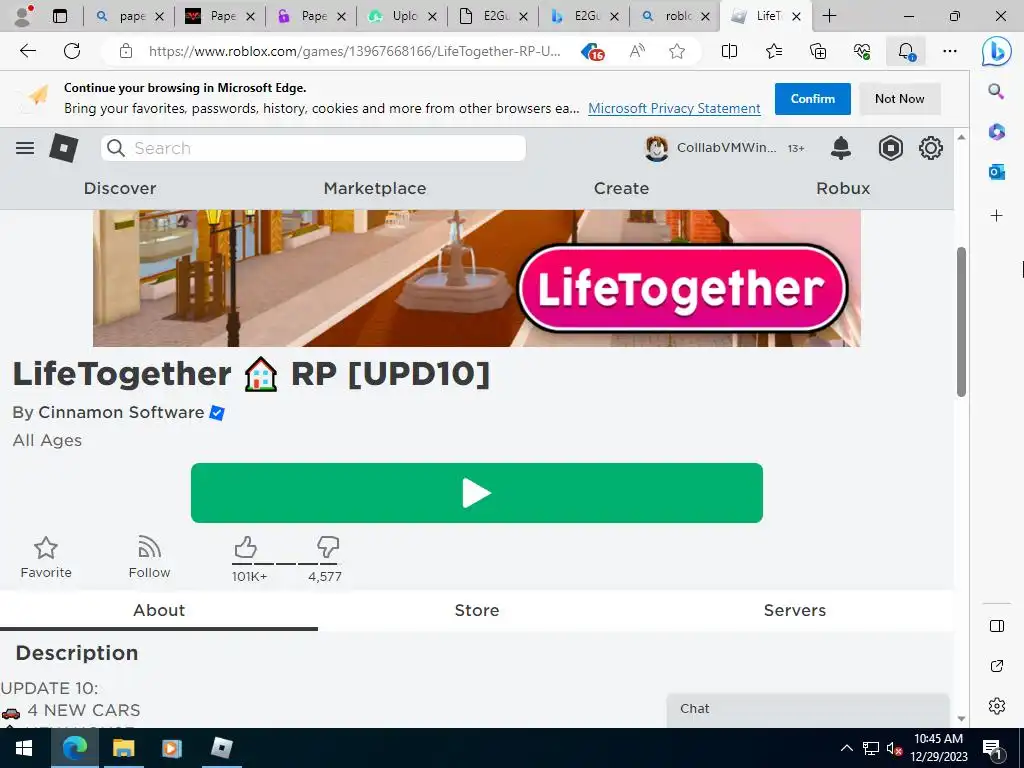Open Windows action center notifications
Image resolution: width=1024 pixels, height=768 pixels.
[x=992, y=748]
